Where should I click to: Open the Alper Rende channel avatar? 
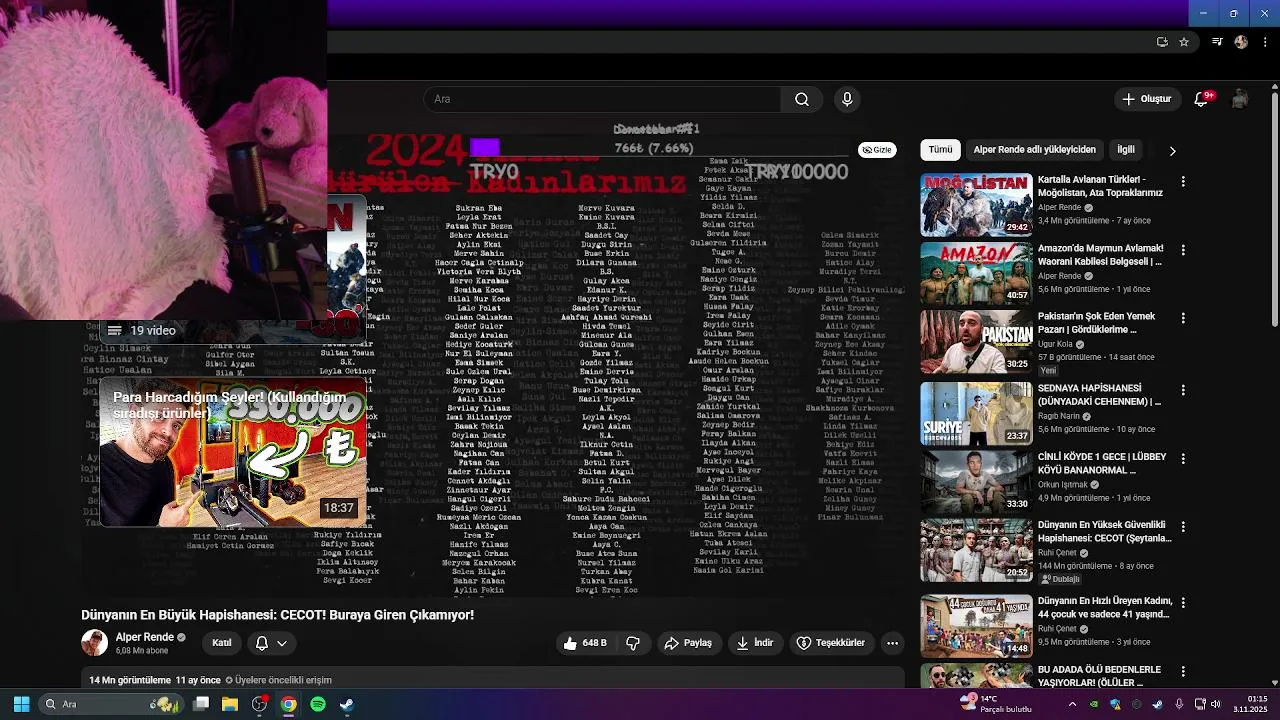click(x=94, y=643)
